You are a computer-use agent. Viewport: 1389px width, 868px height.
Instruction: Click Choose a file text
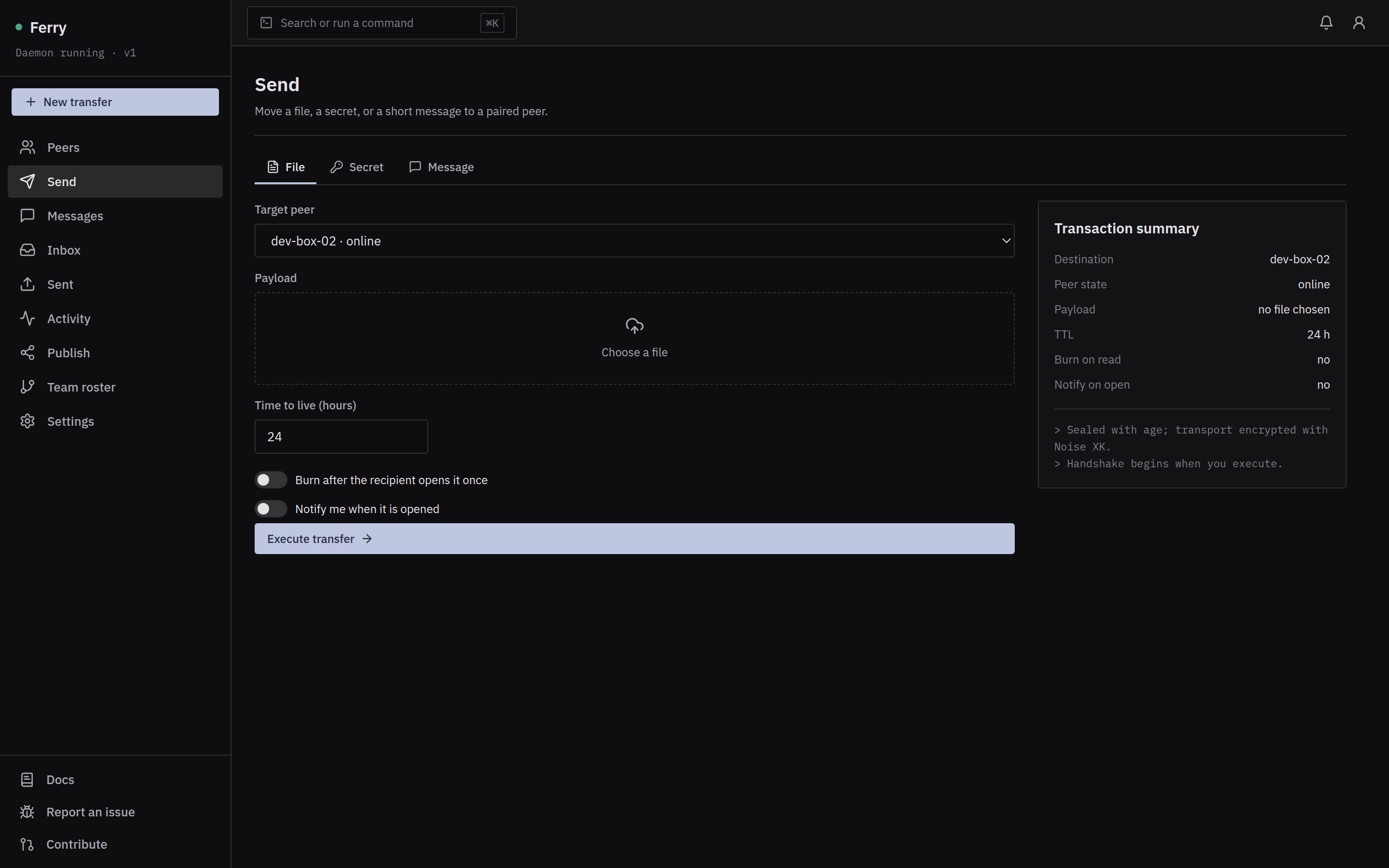[x=634, y=353]
